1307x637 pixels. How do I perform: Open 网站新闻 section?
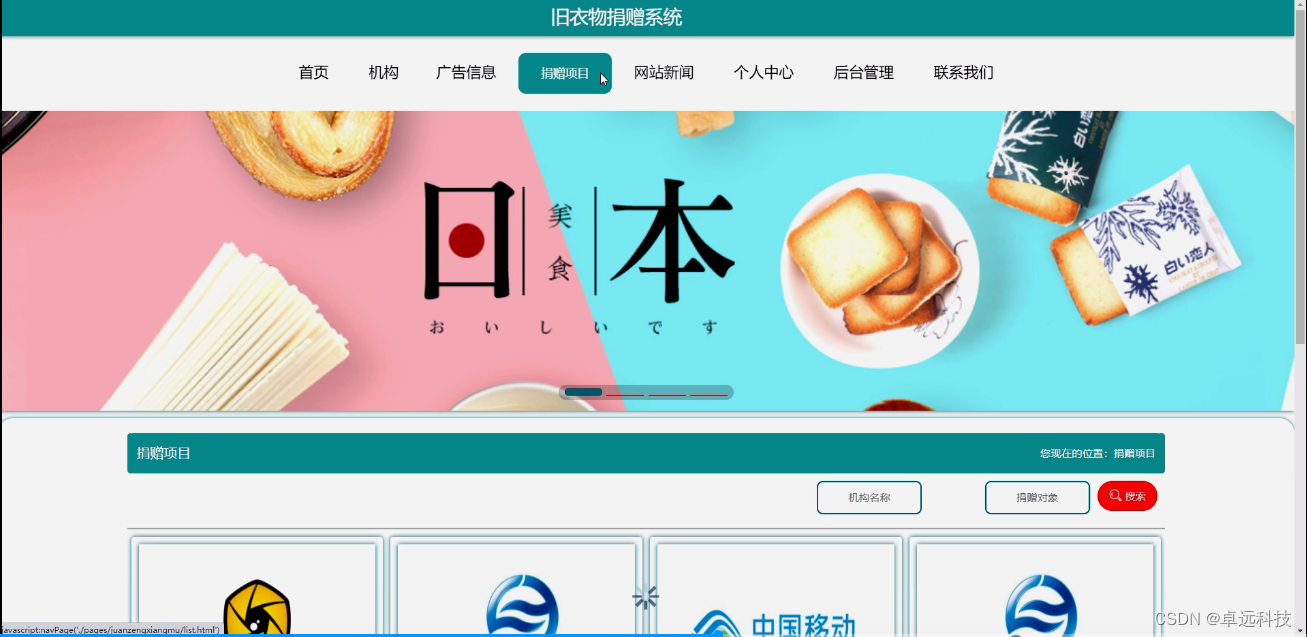pyautogui.click(x=664, y=73)
